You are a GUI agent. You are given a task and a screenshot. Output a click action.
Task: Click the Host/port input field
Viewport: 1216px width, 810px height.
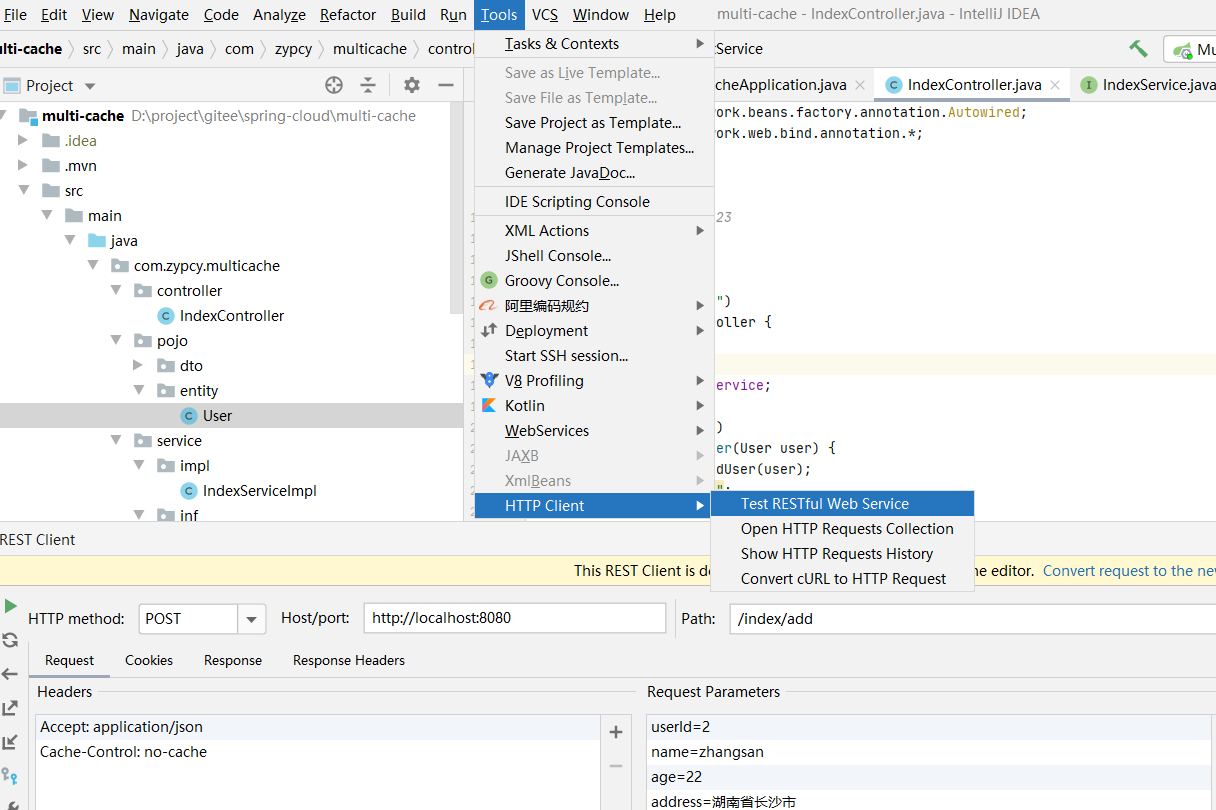point(515,618)
